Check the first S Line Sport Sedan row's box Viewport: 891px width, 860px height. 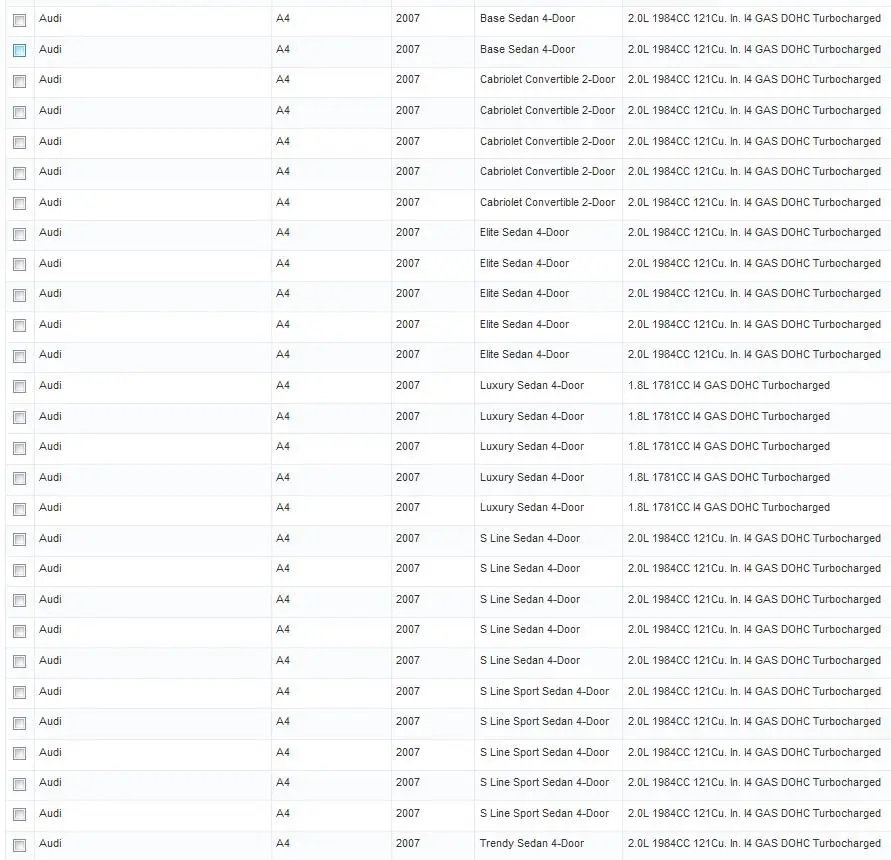pos(19,692)
